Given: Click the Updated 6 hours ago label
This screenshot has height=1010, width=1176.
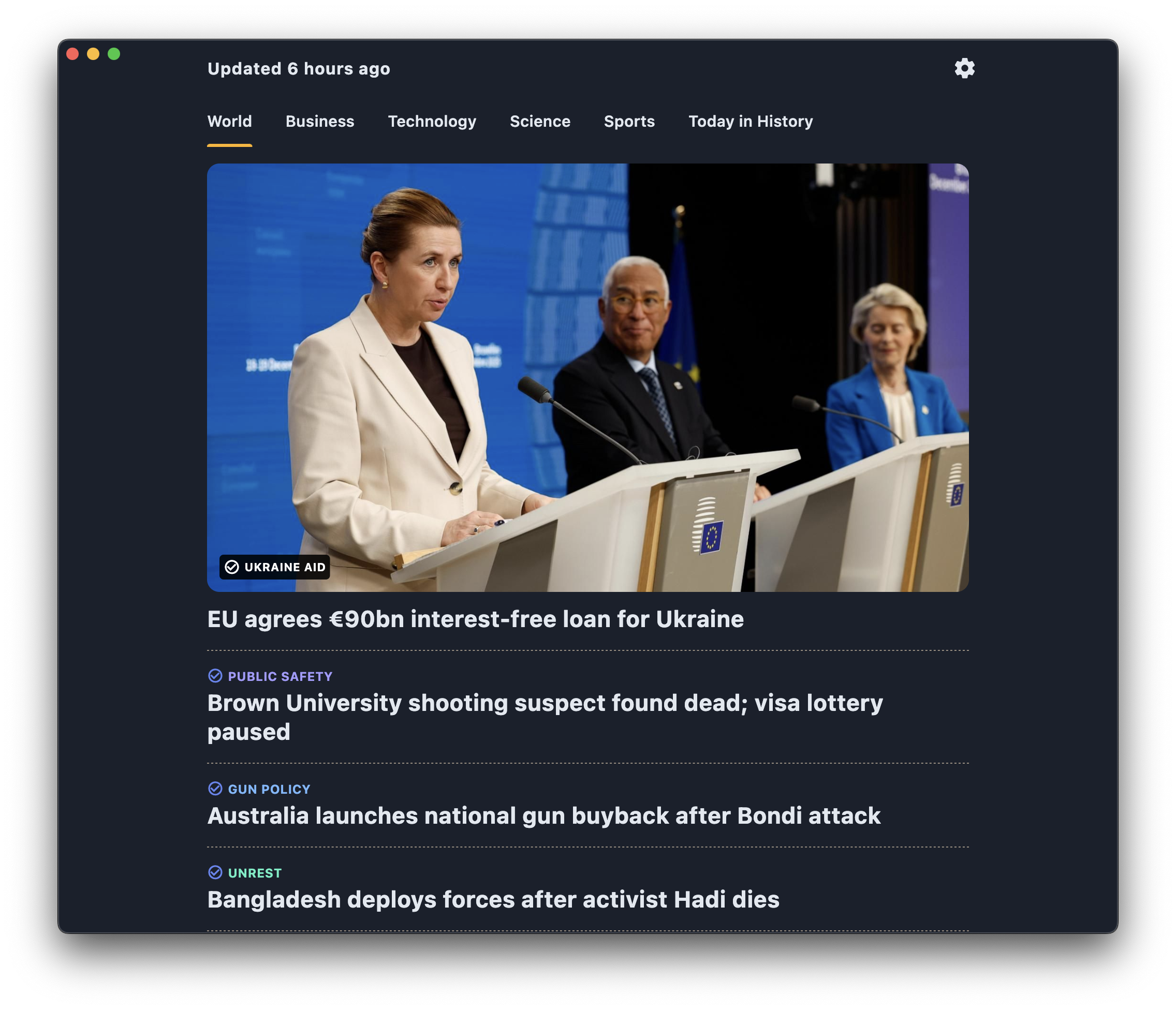Looking at the screenshot, I should tap(299, 68).
